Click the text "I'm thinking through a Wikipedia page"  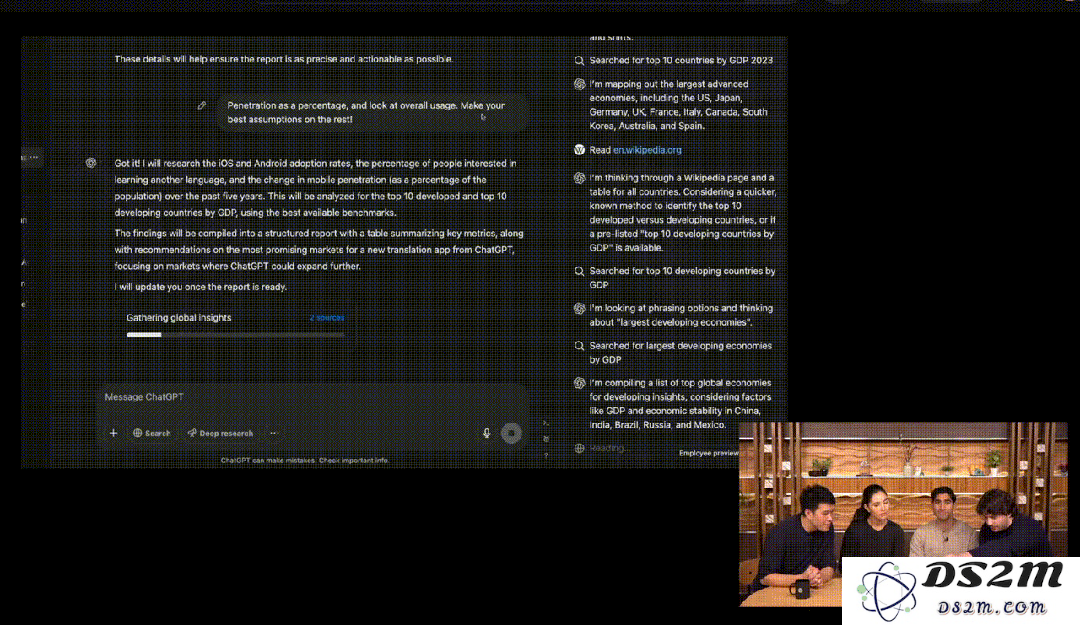[x=683, y=212]
